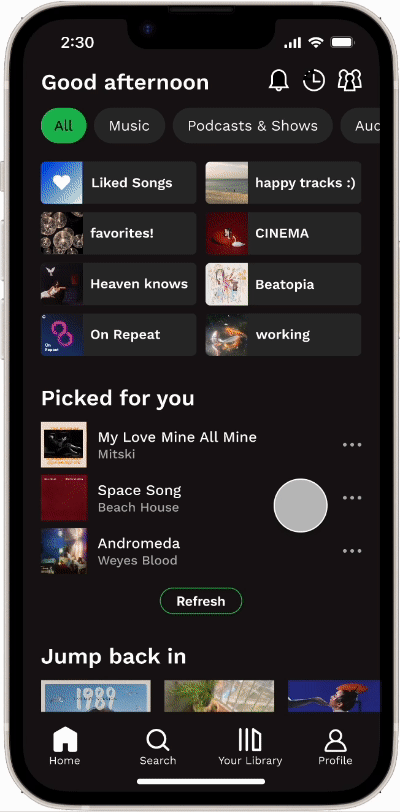Open more options for Space Song
Viewport: 400px width, 812px height.
(x=352, y=498)
